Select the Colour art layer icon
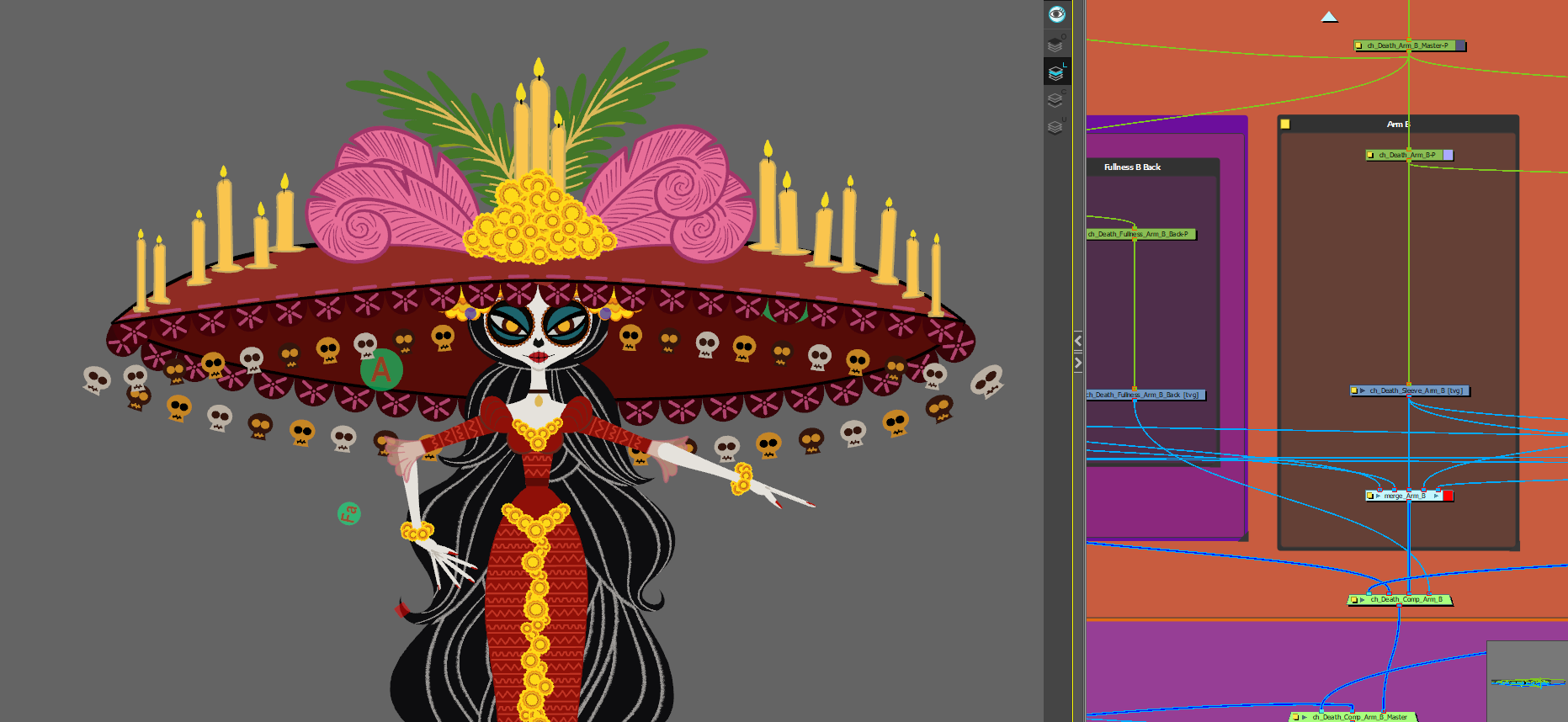The height and width of the screenshot is (722, 1568). click(x=1056, y=100)
